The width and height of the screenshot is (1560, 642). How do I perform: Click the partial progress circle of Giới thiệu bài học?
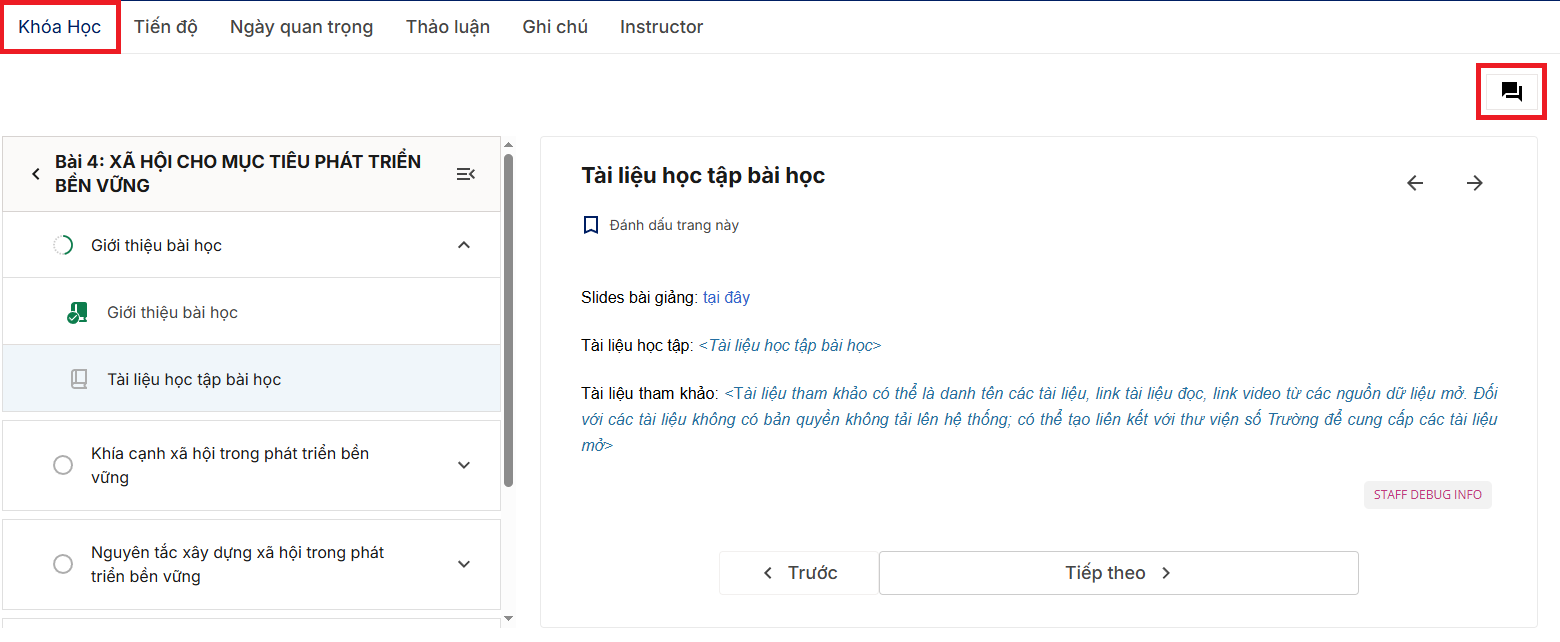pyautogui.click(x=63, y=245)
